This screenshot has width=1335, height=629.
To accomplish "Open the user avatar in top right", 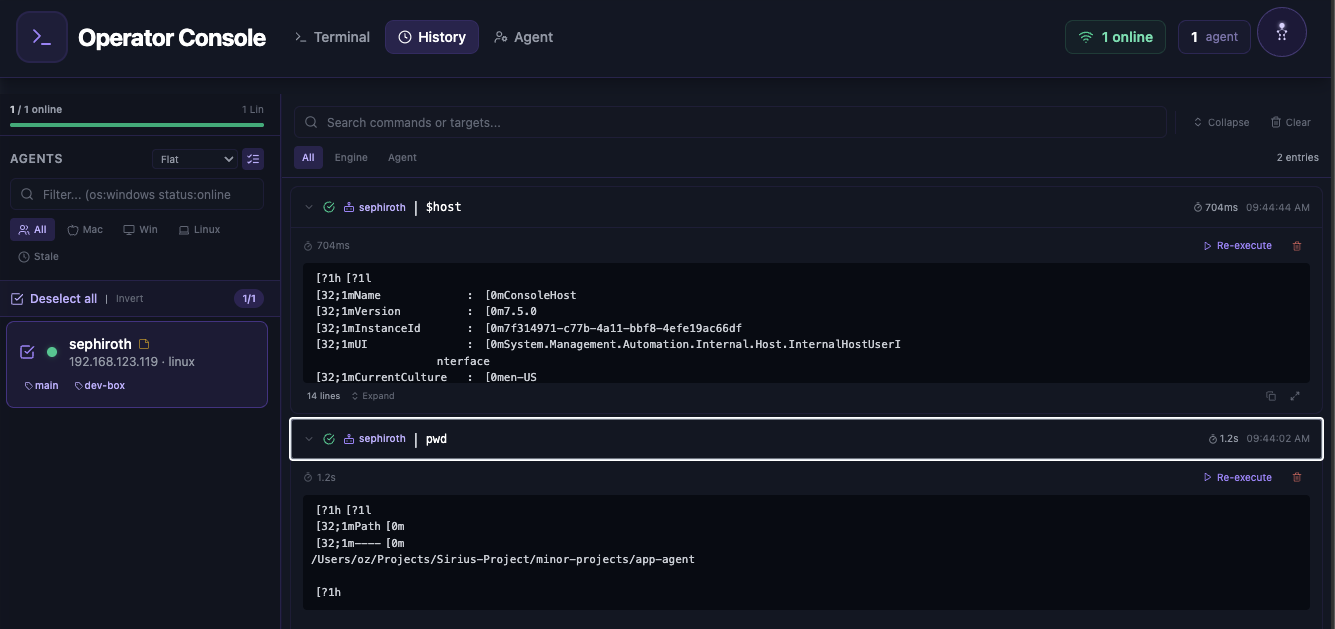I will coord(1281,33).
